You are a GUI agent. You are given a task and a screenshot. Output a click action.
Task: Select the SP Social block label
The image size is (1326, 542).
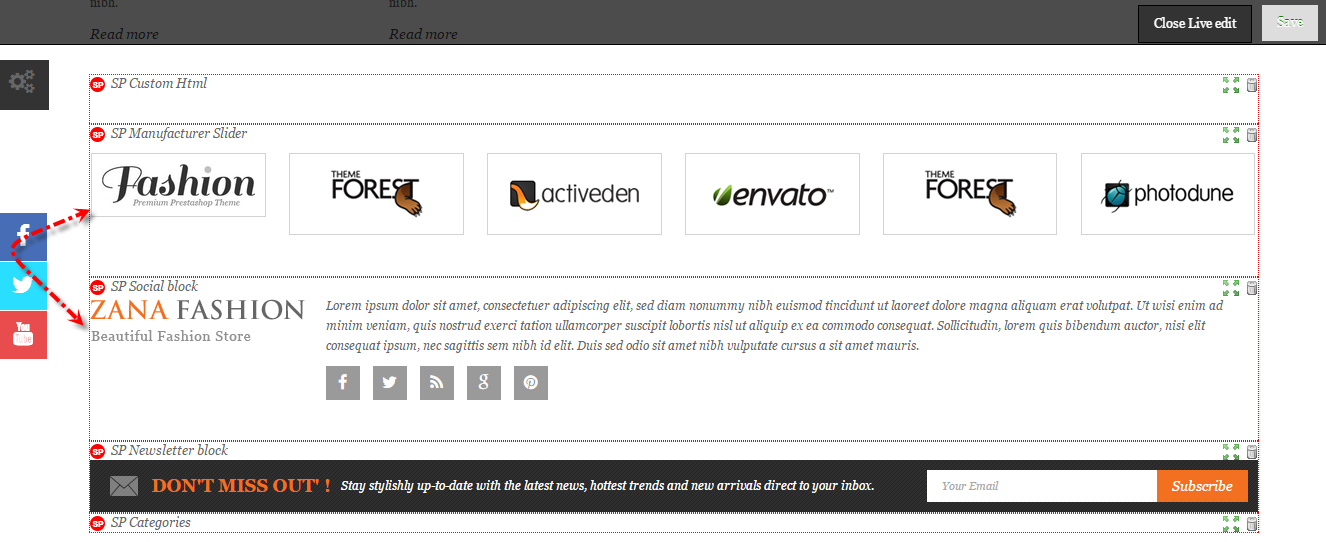coord(155,287)
